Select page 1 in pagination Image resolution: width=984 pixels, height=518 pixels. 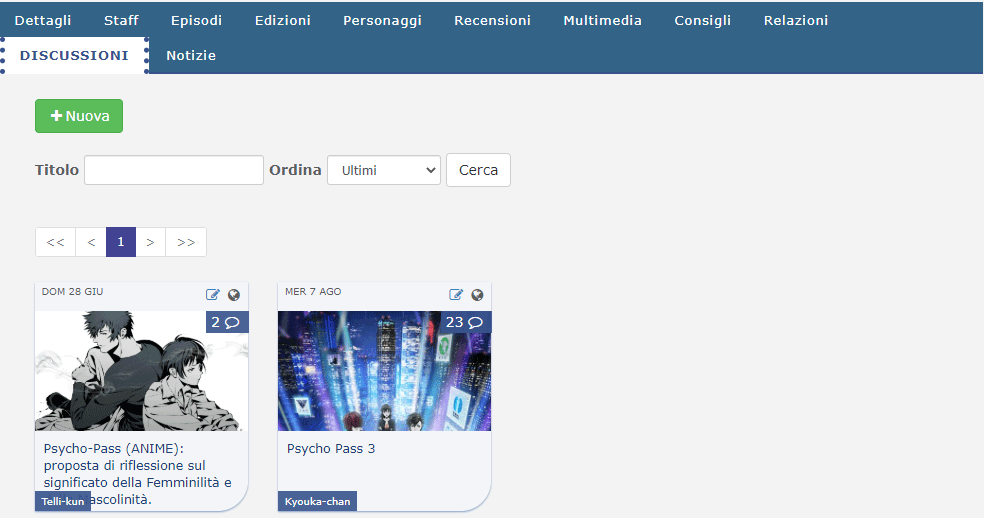tap(121, 242)
